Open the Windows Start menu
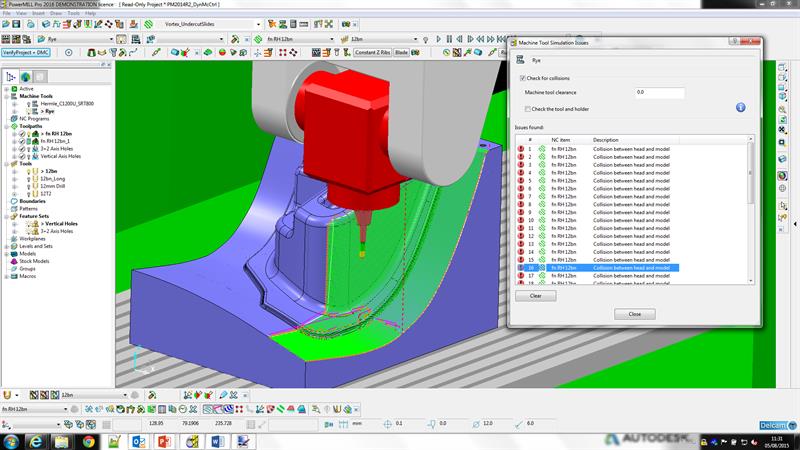The image size is (800, 450). 11,441
